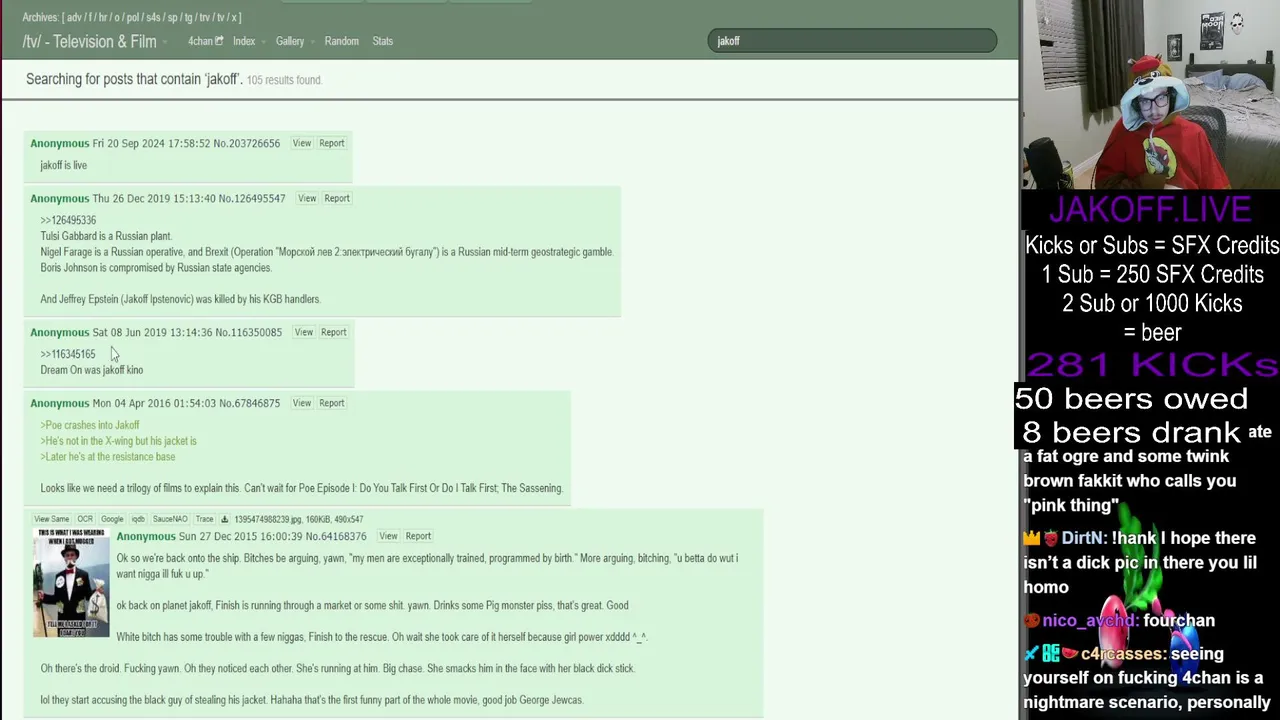This screenshot has width=1280, height=720.
Task: Click post number No.67846875
Action: click(x=249, y=403)
